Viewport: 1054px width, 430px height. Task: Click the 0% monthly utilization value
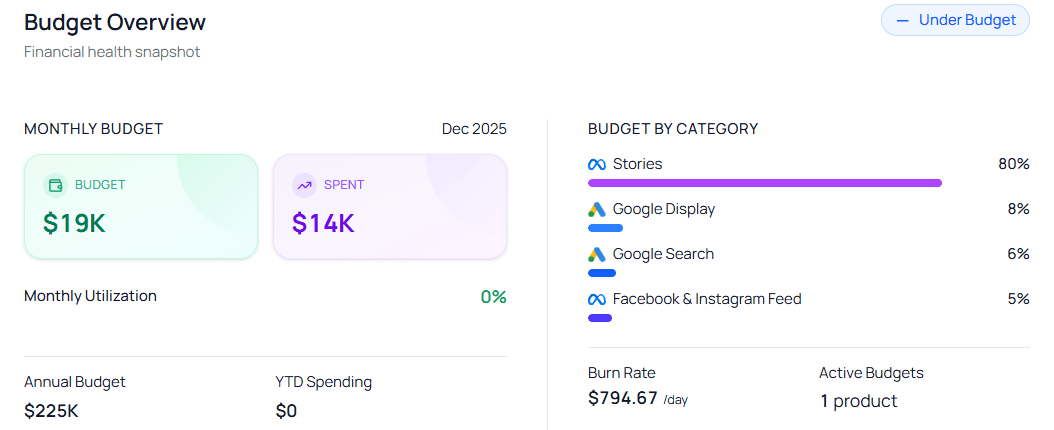point(493,297)
